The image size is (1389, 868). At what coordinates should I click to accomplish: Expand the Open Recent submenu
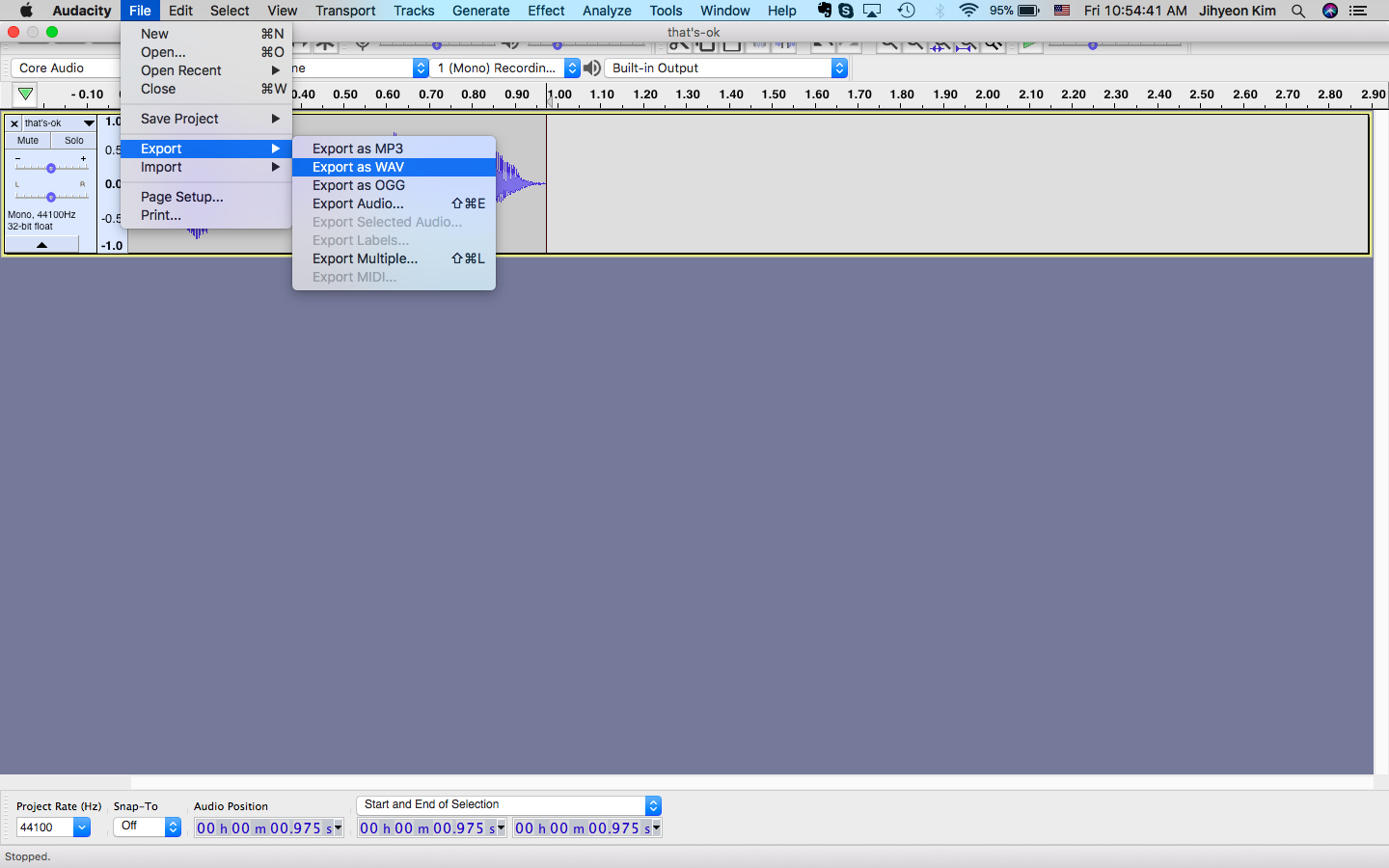point(206,70)
